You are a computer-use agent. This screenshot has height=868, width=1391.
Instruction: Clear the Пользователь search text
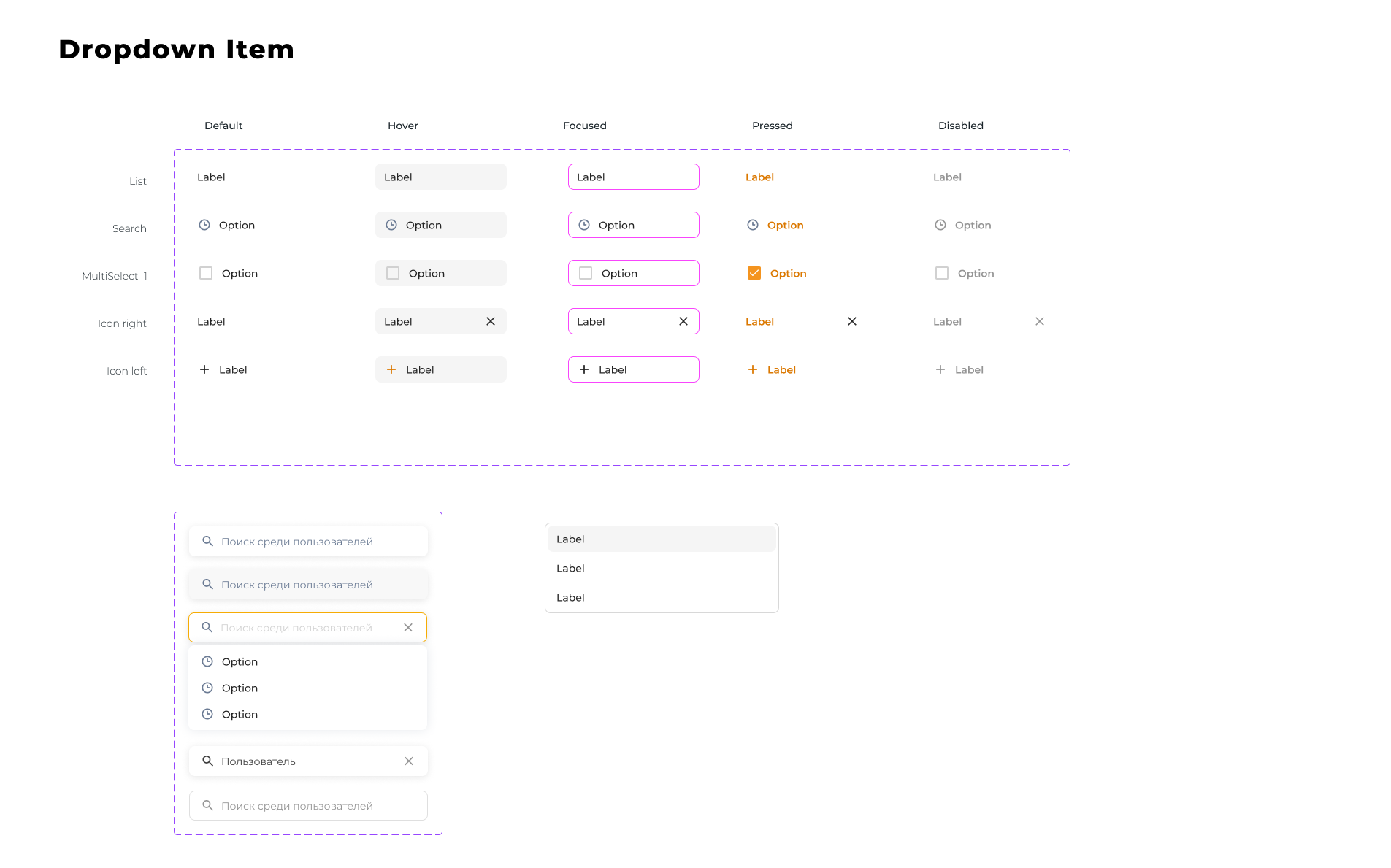[x=409, y=761]
